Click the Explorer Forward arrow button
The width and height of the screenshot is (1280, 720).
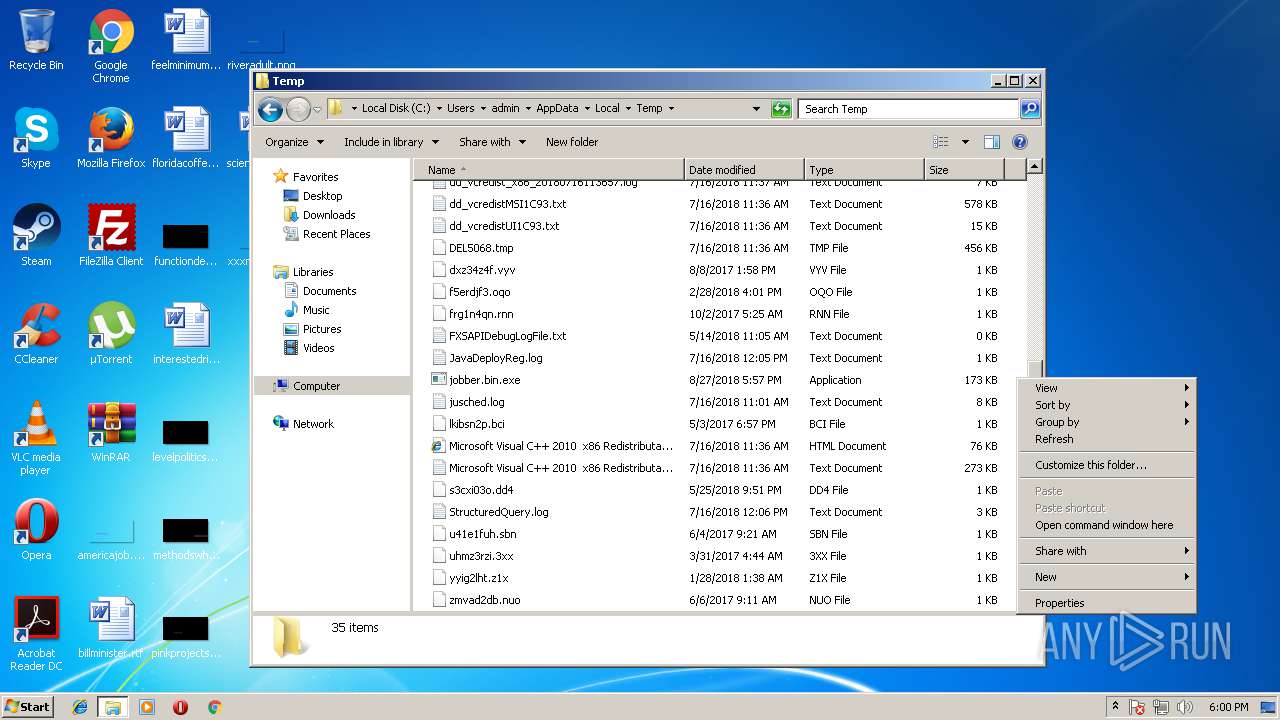pyautogui.click(x=298, y=109)
